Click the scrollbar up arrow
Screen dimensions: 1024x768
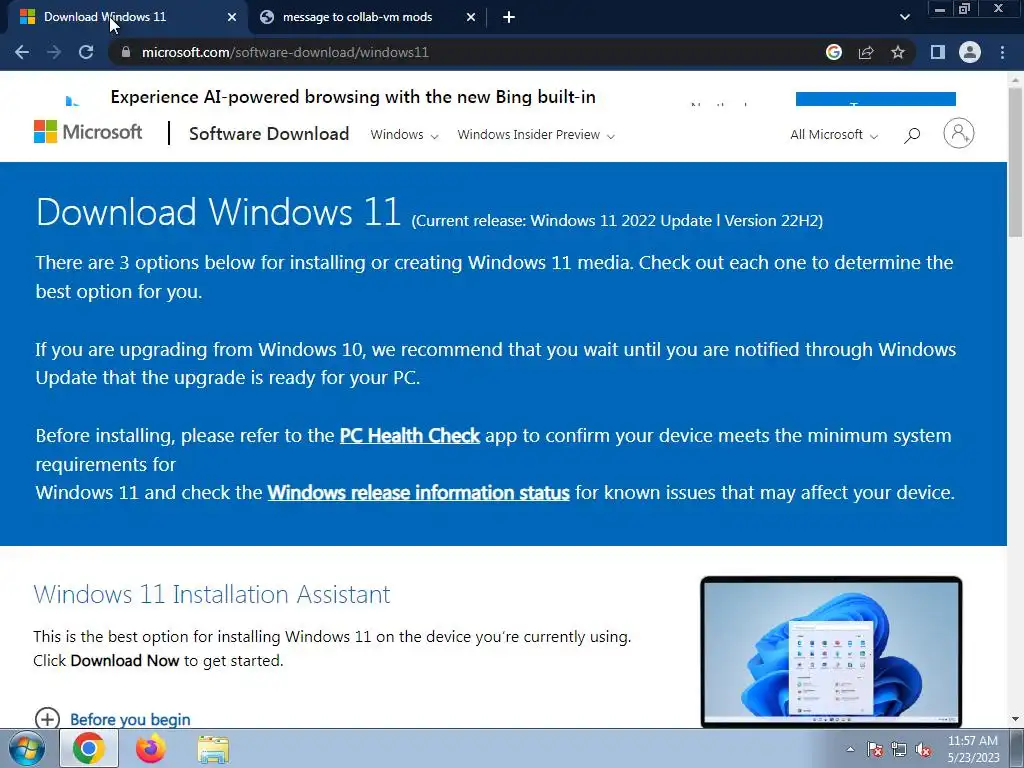coord(1015,78)
